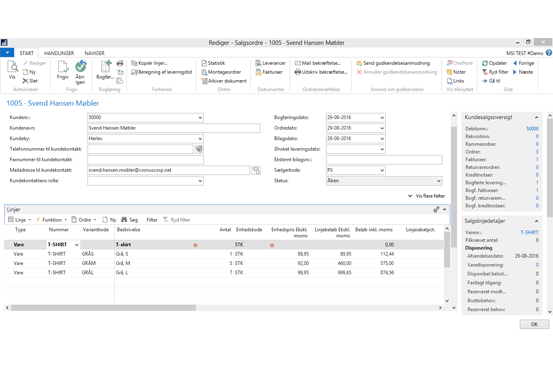Post the order with Bogfør
Viewport: 553px width, 369px height.
(105, 70)
